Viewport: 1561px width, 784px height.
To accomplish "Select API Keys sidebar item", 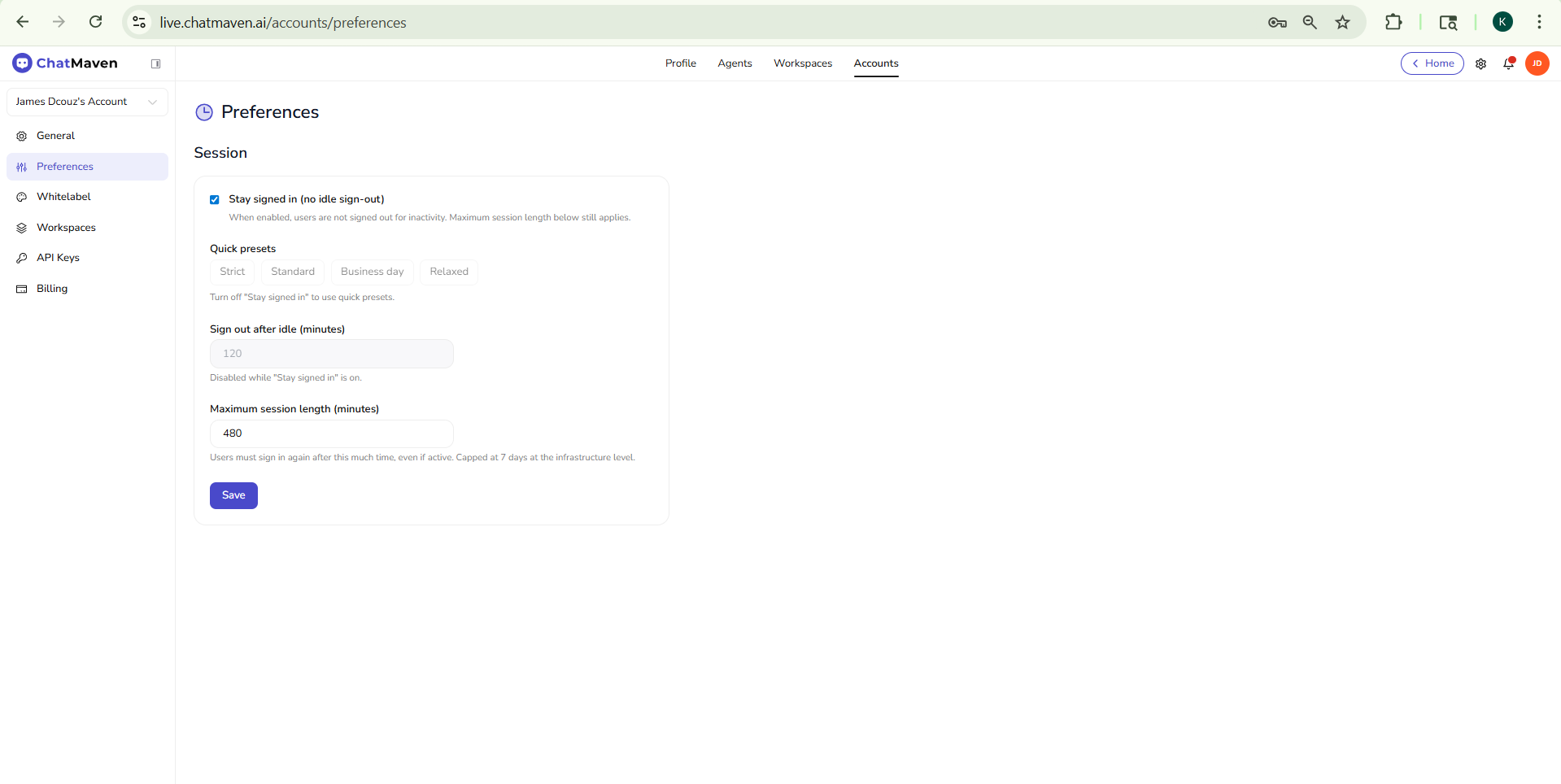I will pos(58,258).
